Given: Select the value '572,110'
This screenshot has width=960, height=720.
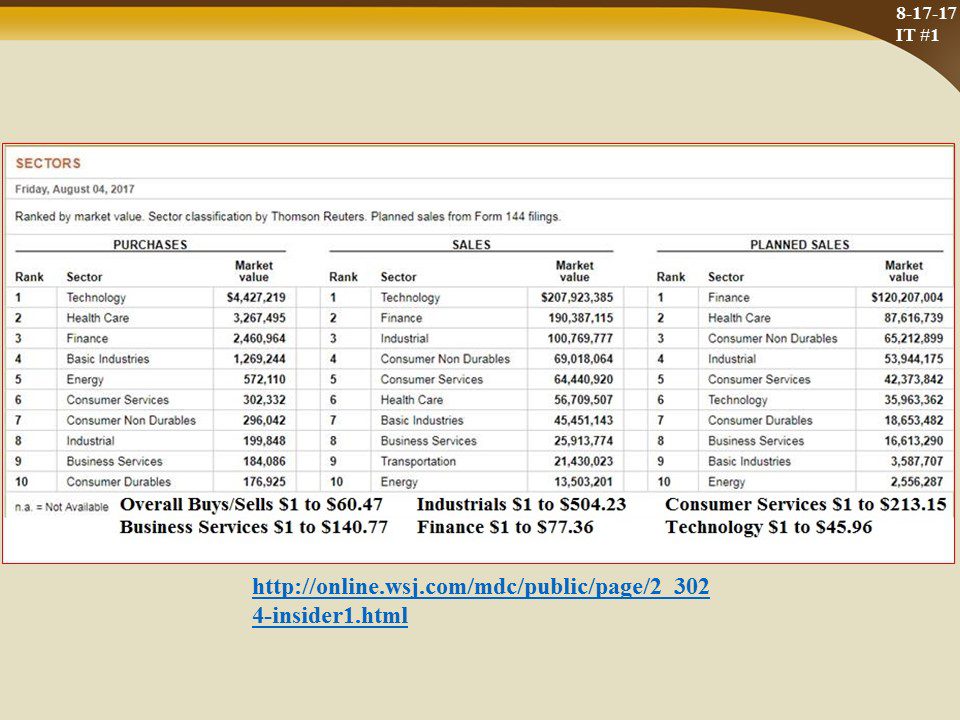Looking at the screenshot, I should coord(264,380).
